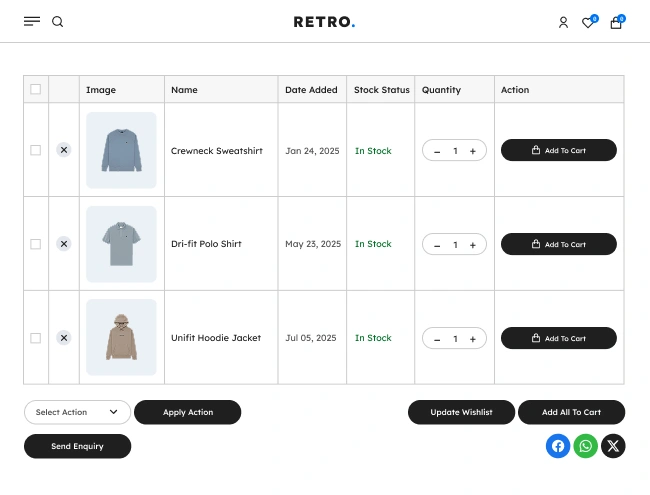Click the Send Enquiry button
The width and height of the screenshot is (650, 495).
click(x=78, y=446)
